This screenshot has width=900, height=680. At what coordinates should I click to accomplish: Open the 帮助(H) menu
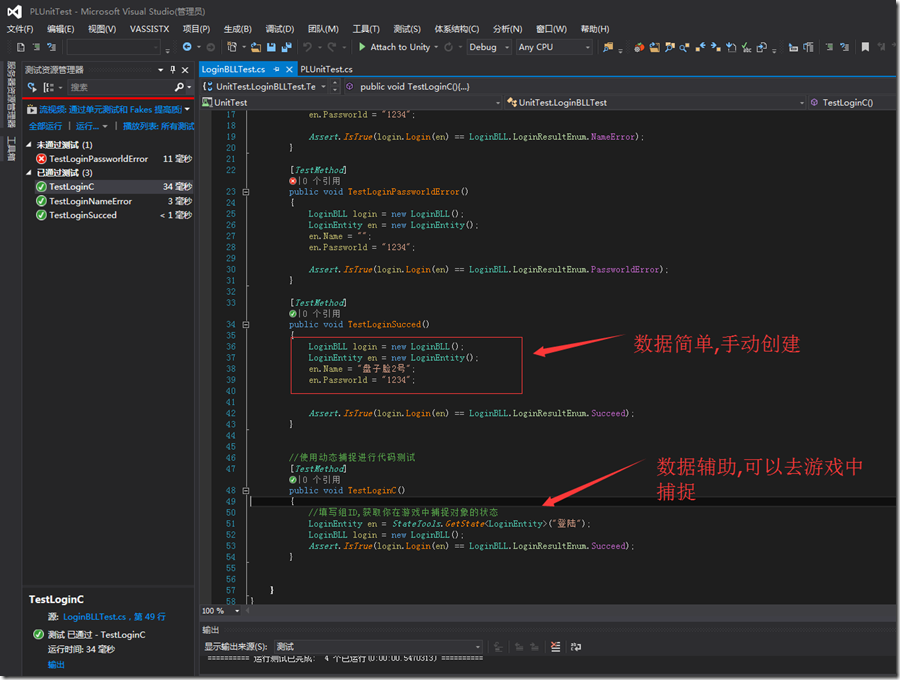click(x=595, y=29)
